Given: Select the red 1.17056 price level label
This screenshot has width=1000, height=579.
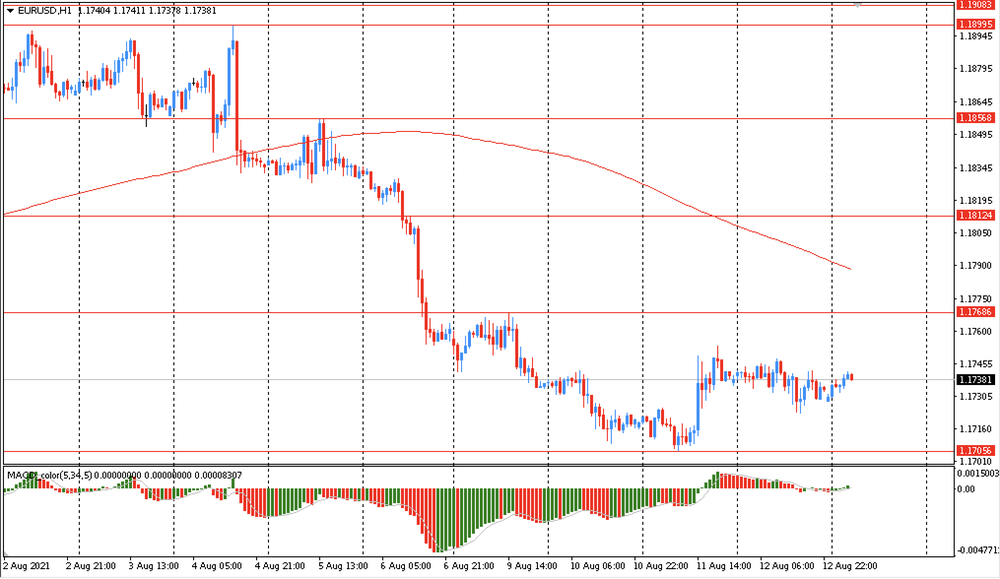Looking at the screenshot, I should click(976, 451).
